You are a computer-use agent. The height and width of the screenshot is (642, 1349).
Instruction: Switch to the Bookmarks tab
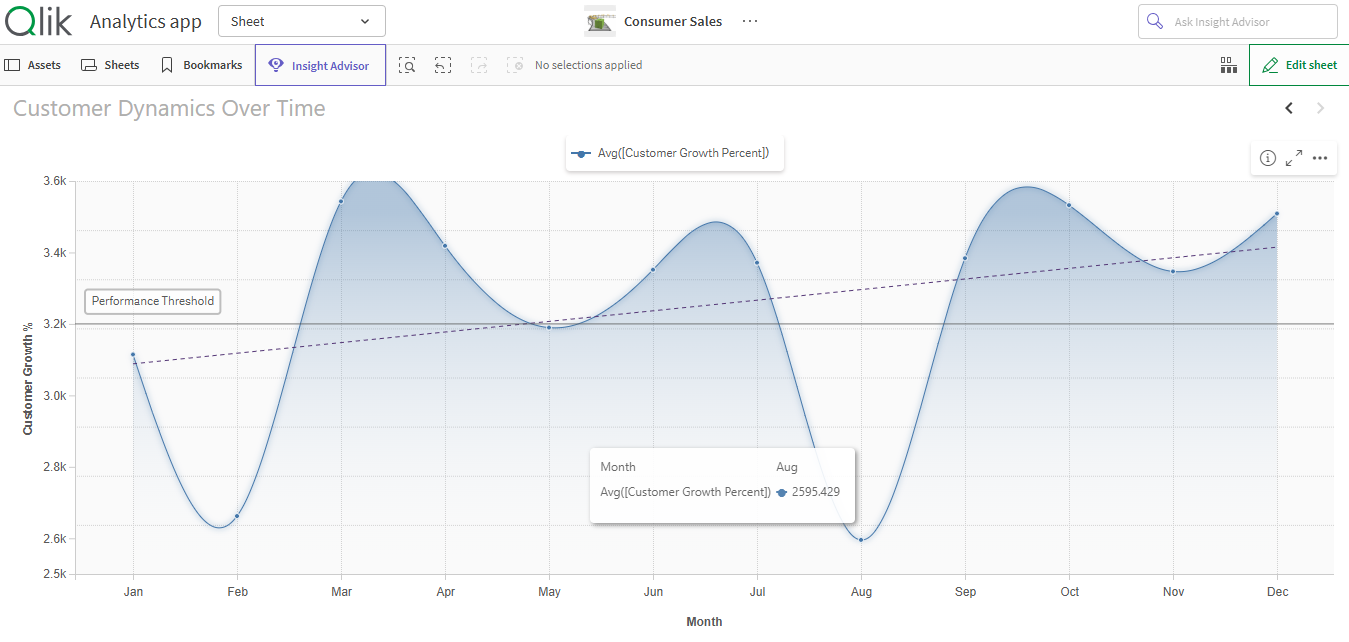coord(200,64)
